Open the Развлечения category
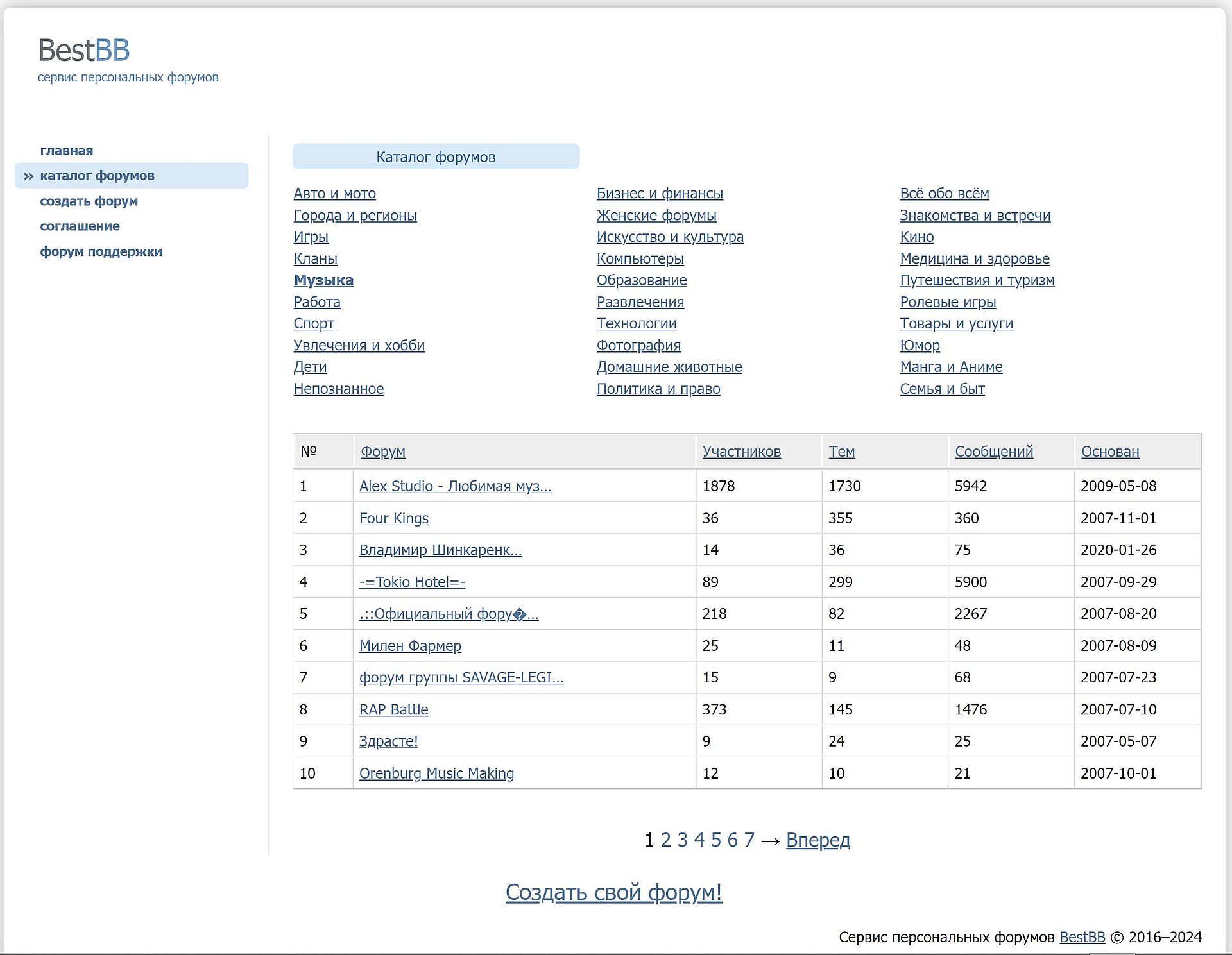 coord(640,302)
